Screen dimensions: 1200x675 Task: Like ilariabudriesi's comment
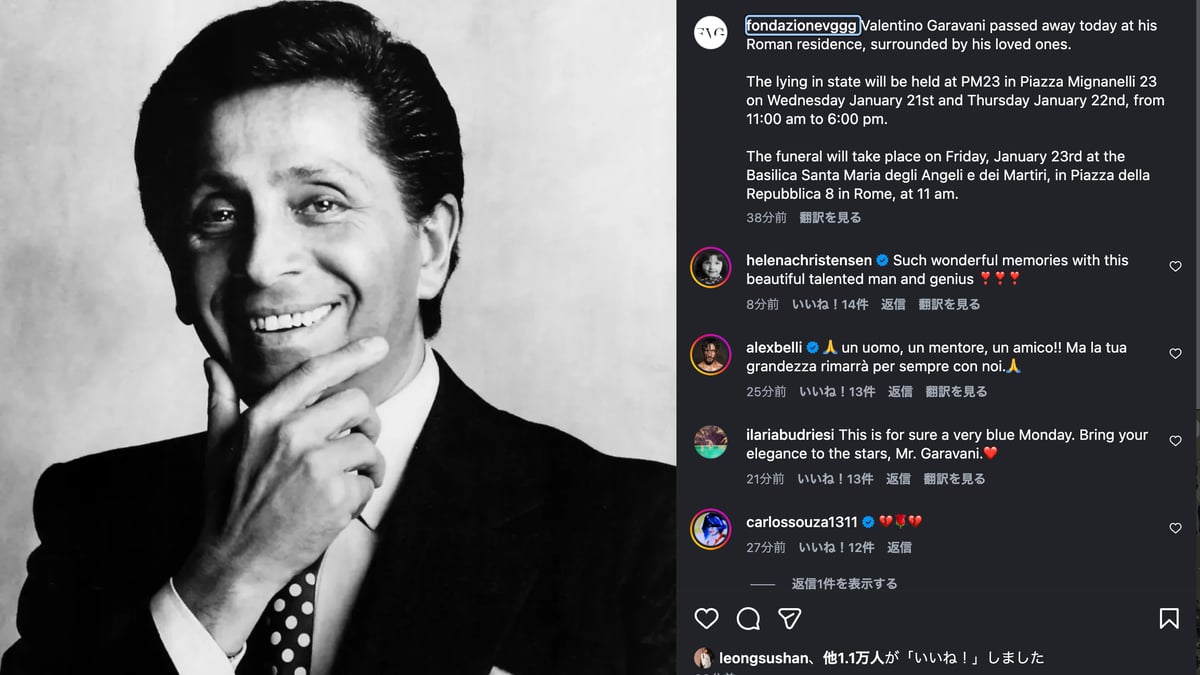1175,441
